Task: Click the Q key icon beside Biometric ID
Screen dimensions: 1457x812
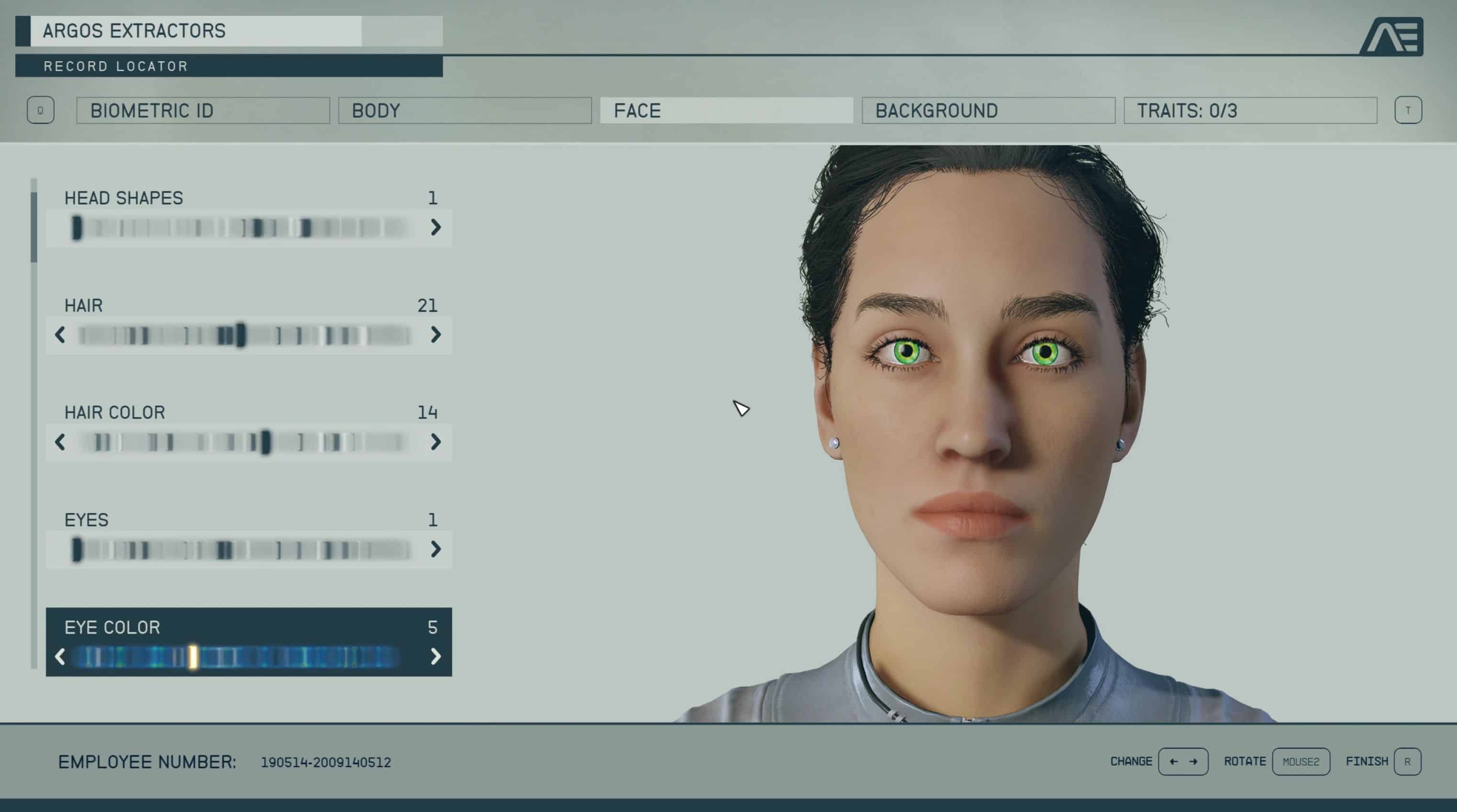Action: [41, 110]
